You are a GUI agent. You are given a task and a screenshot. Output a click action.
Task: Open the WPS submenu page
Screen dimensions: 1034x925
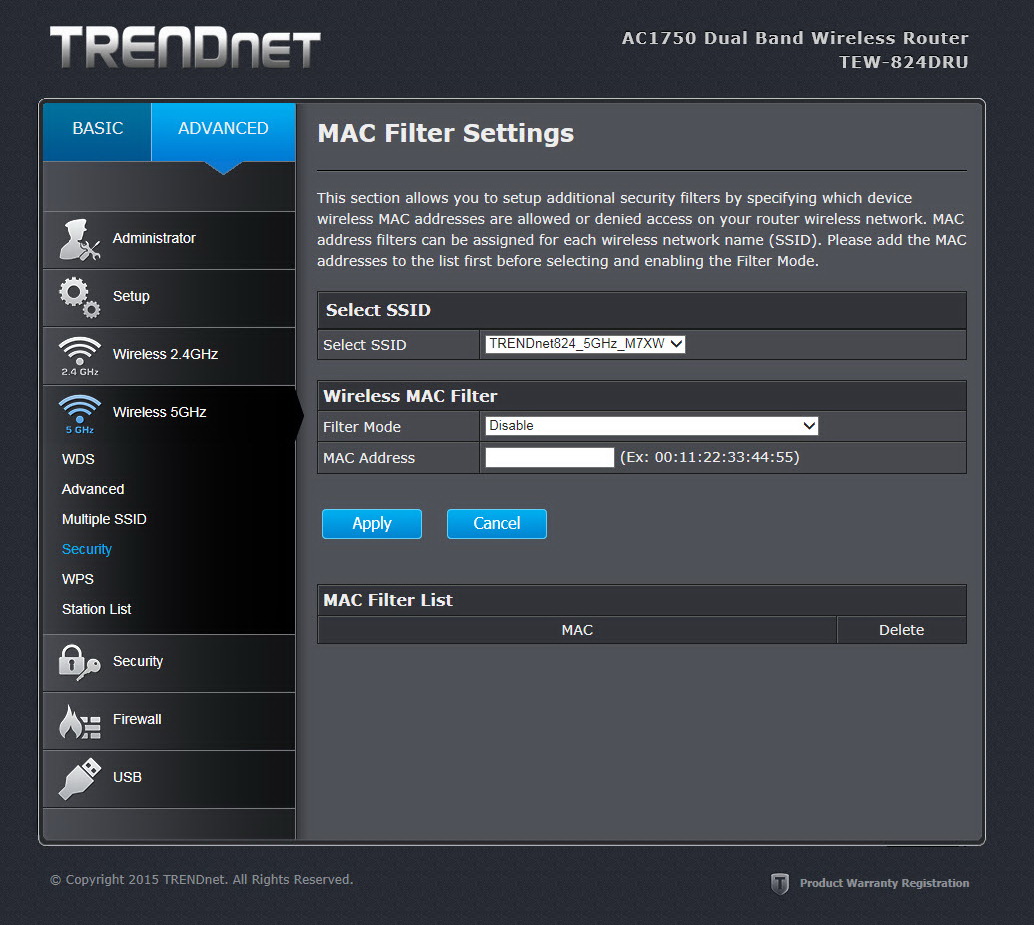(x=78, y=579)
